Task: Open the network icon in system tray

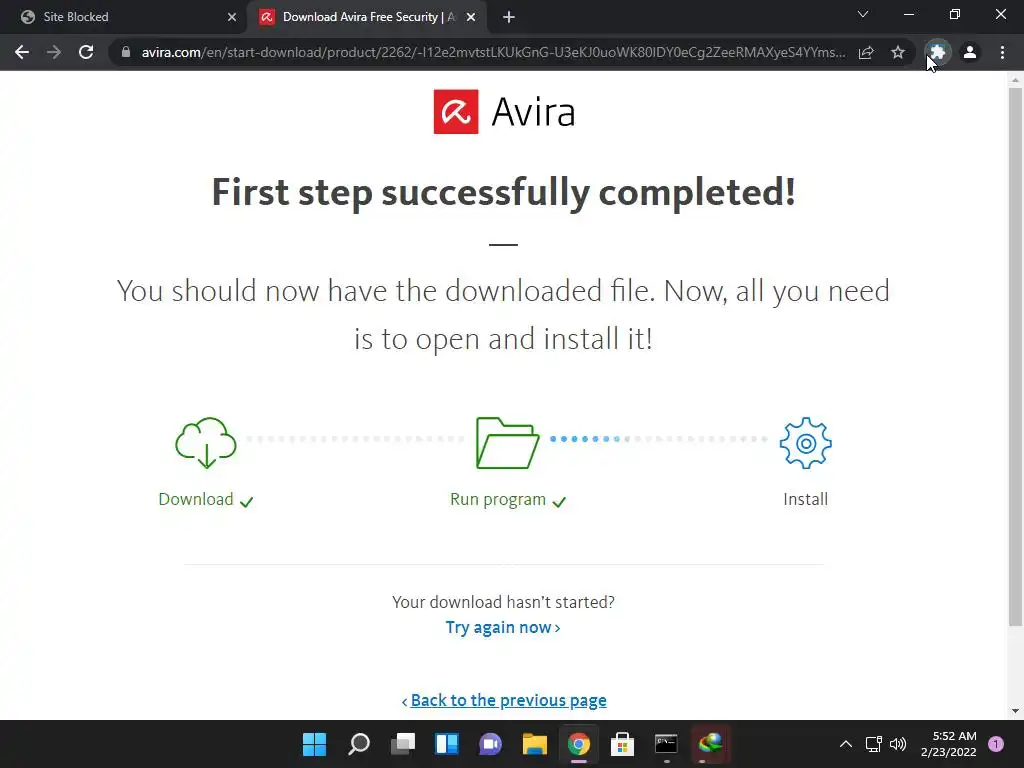Action: 873,743
